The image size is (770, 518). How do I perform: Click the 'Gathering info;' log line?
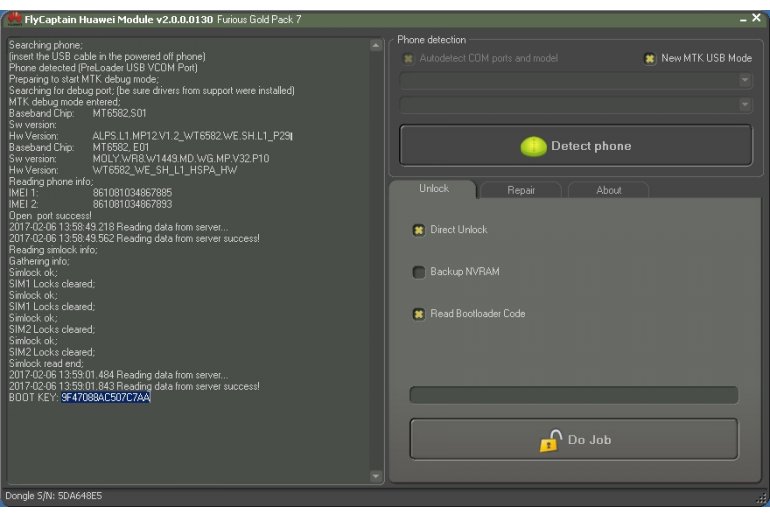pyautogui.click(x=39, y=261)
